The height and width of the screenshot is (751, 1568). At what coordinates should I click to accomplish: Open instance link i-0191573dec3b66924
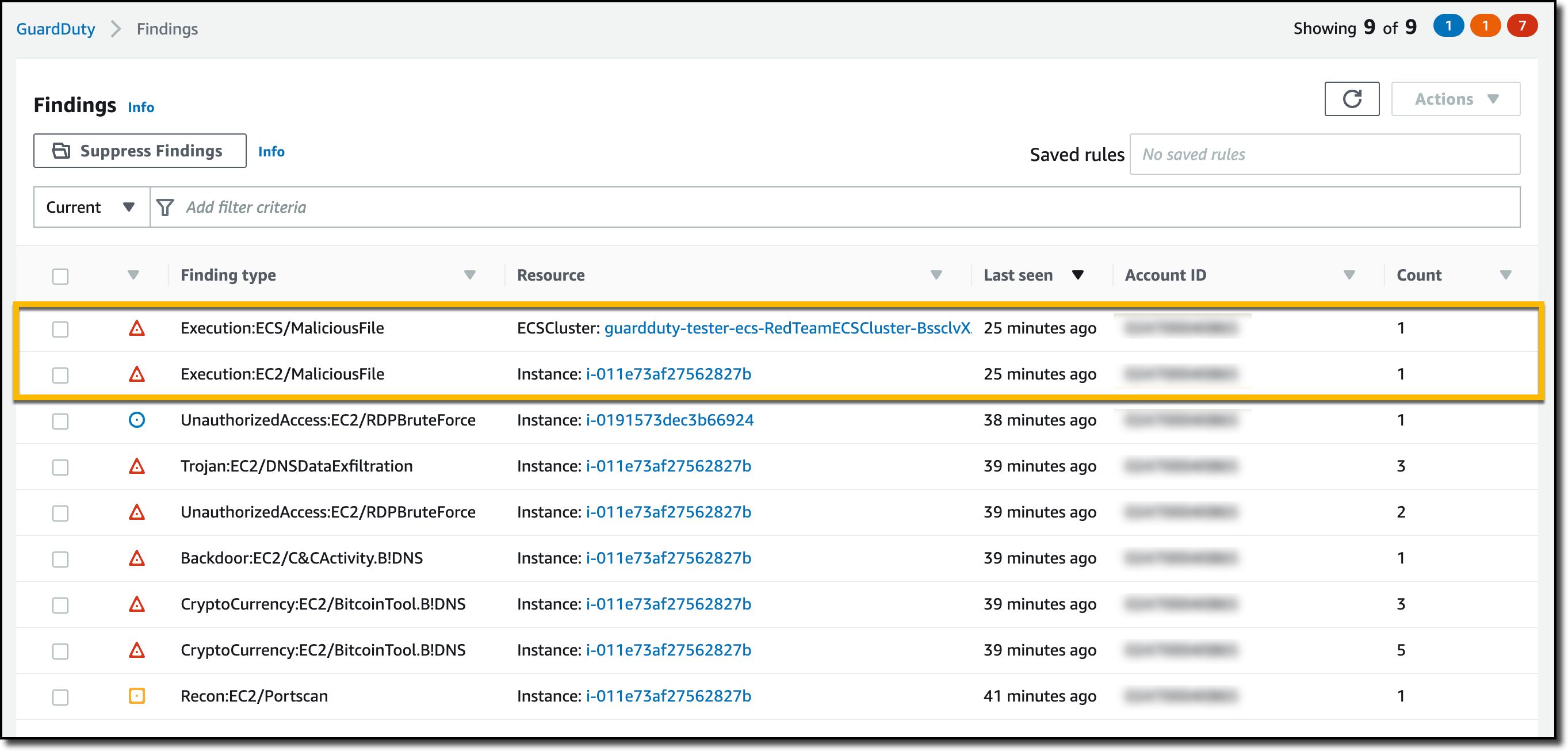[670, 420]
